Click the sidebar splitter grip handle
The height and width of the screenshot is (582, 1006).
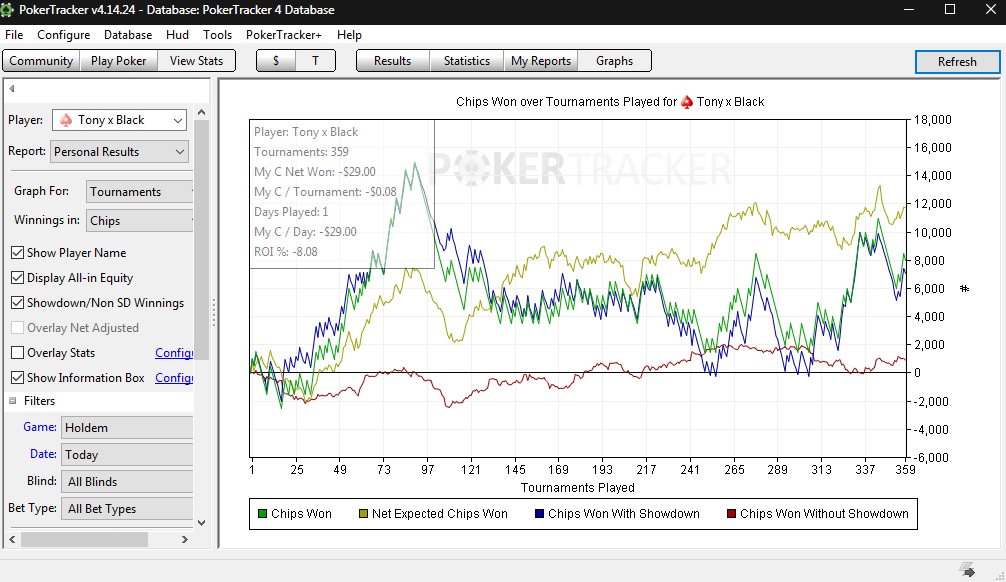[x=214, y=312]
